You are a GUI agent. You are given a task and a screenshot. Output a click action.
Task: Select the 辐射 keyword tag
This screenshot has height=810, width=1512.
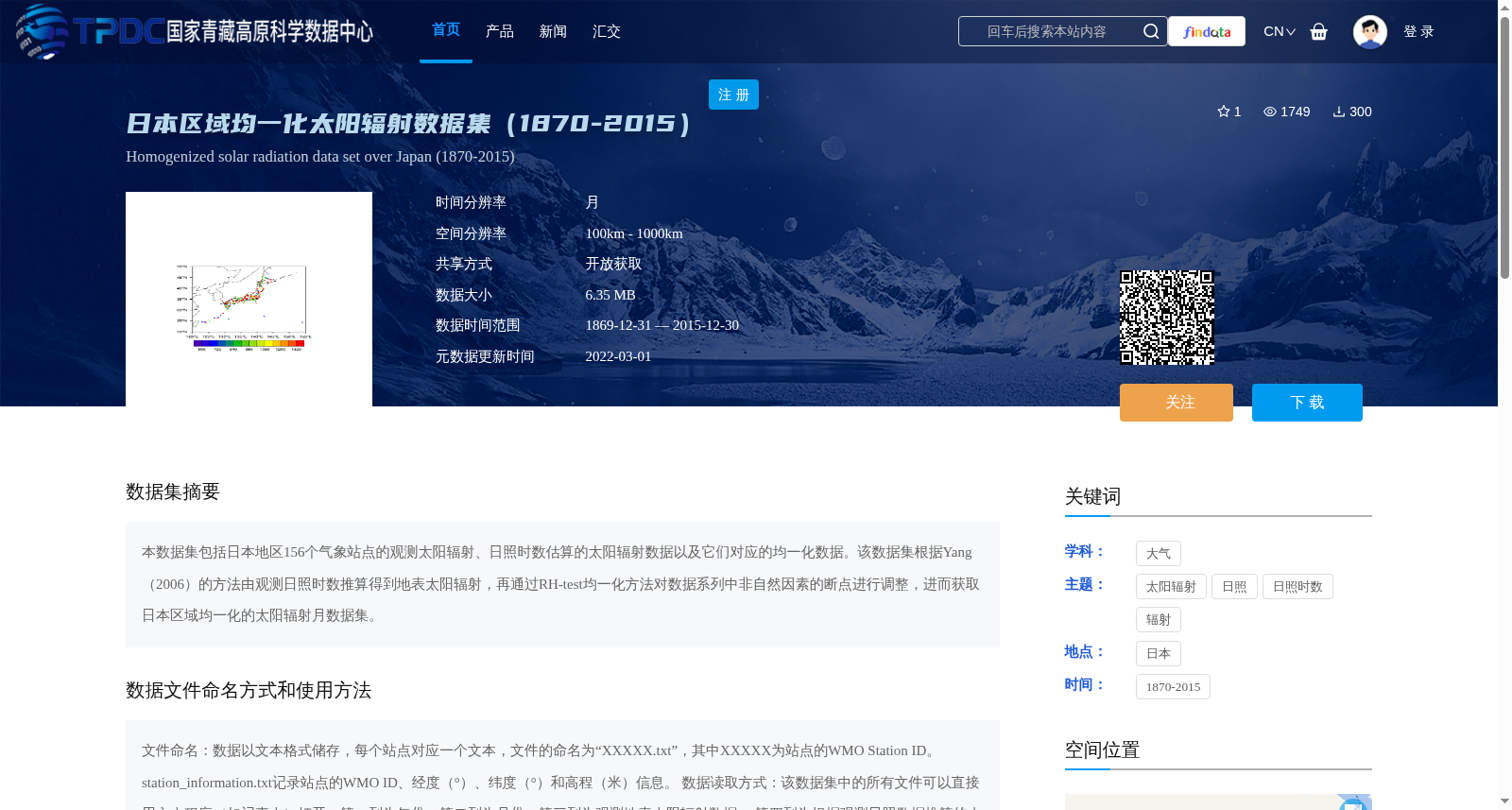click(x=1159, y=620)
